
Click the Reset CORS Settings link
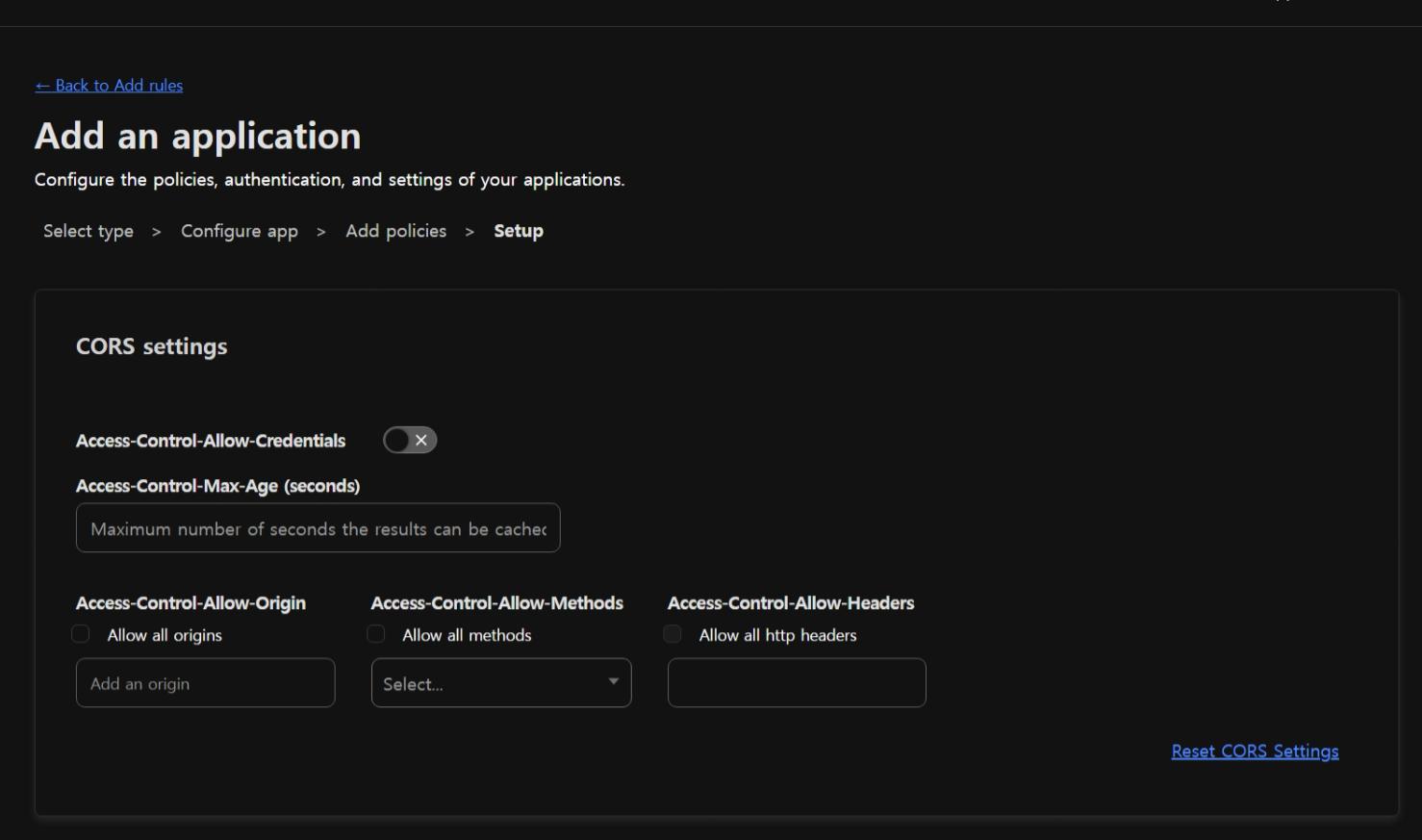tap(1255, 751)
